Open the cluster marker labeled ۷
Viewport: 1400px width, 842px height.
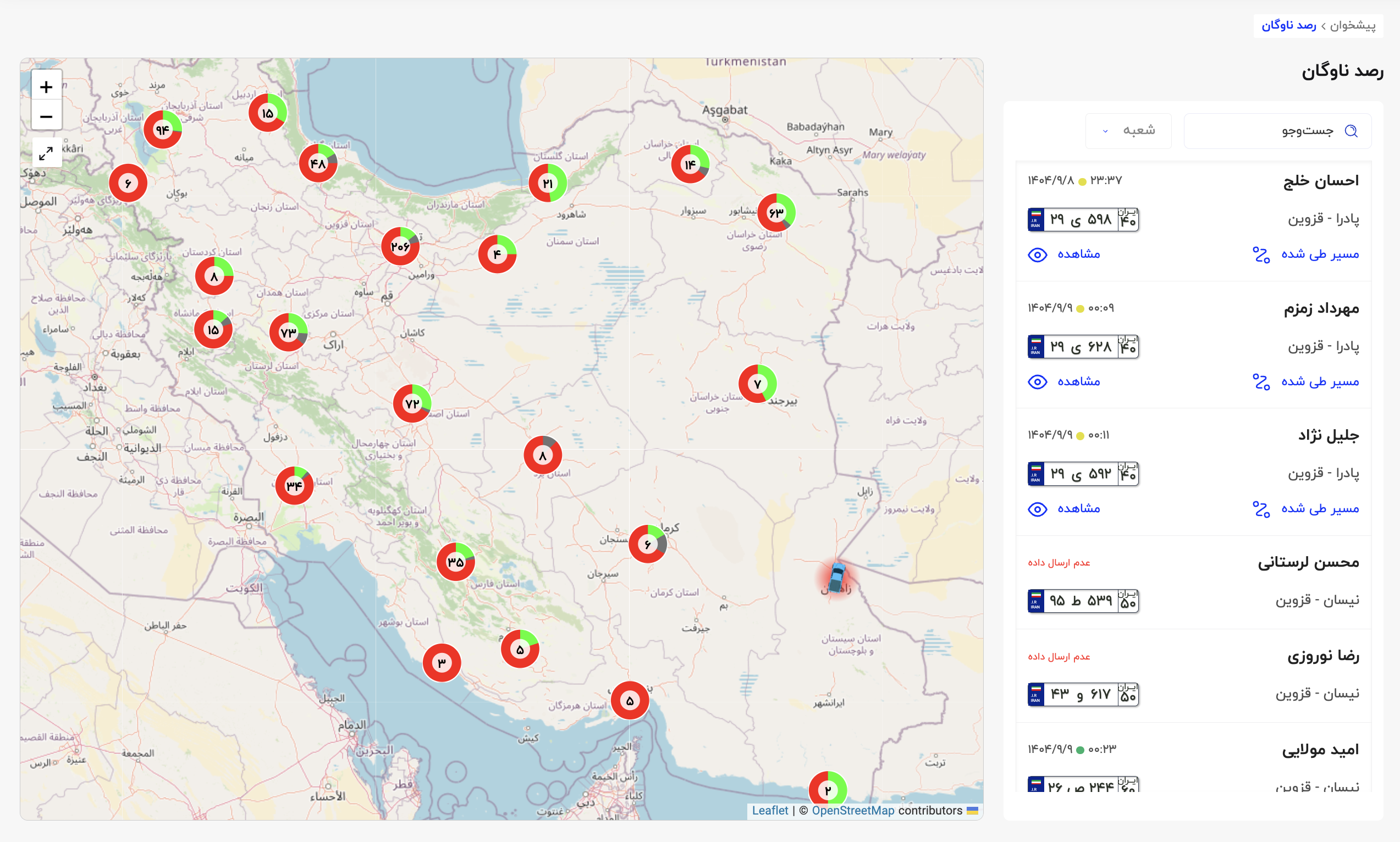click(x=758, y=384)
